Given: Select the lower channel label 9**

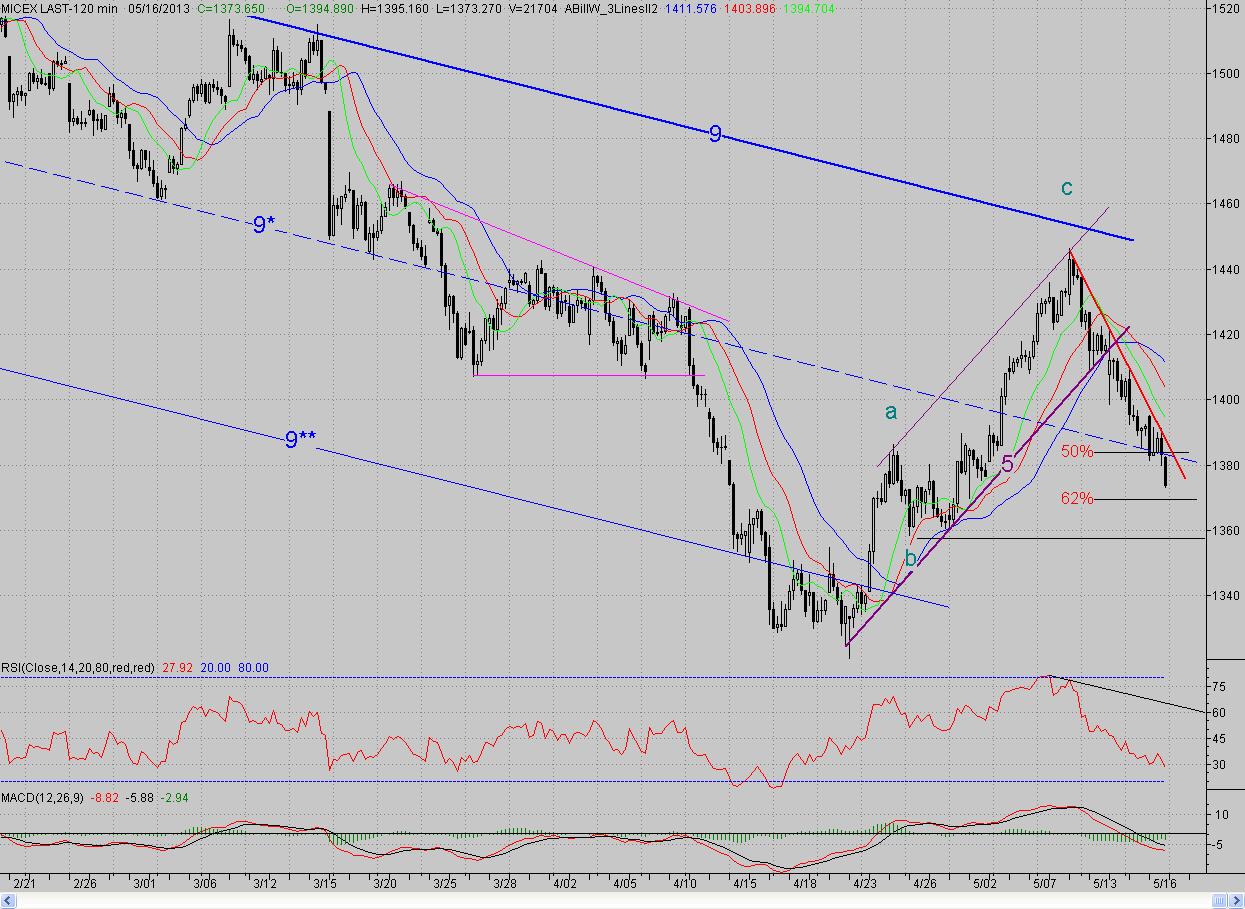Looking at the screenshot, I should (299, 439).
